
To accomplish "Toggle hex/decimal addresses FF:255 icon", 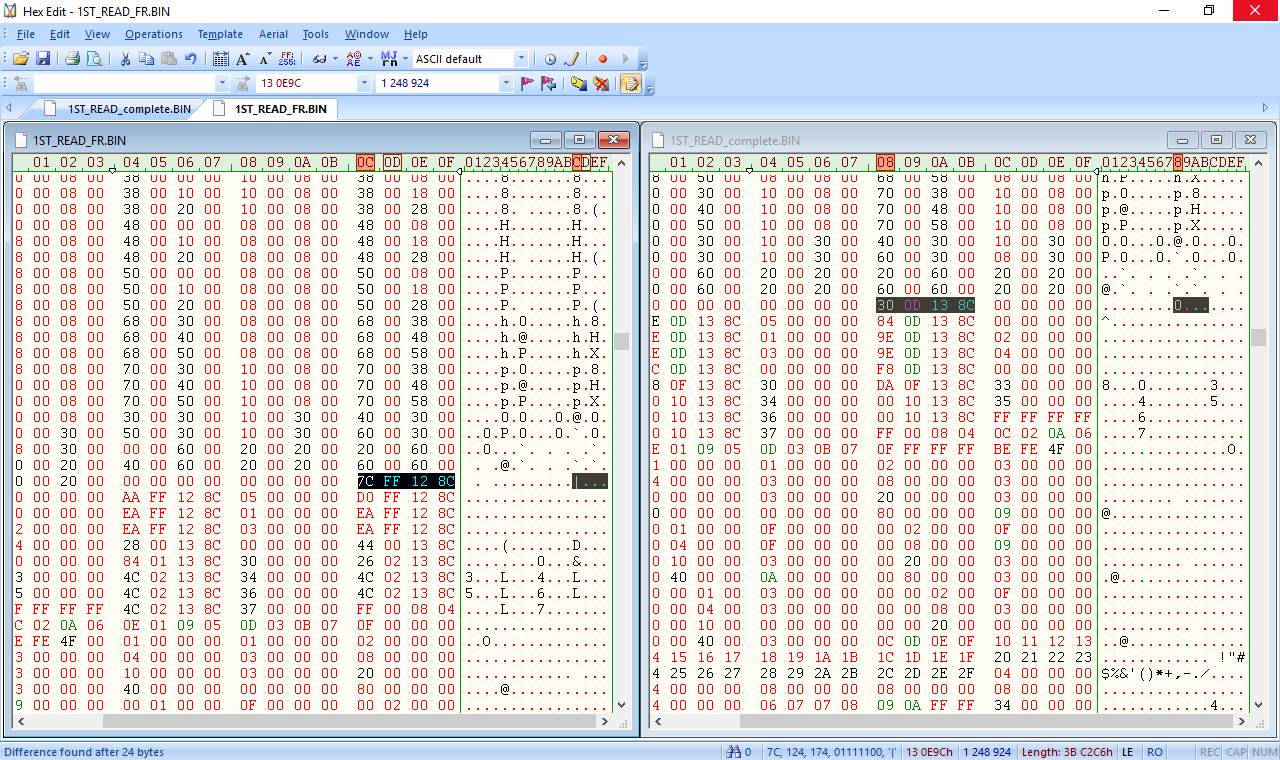I will [x=288, y=59].
